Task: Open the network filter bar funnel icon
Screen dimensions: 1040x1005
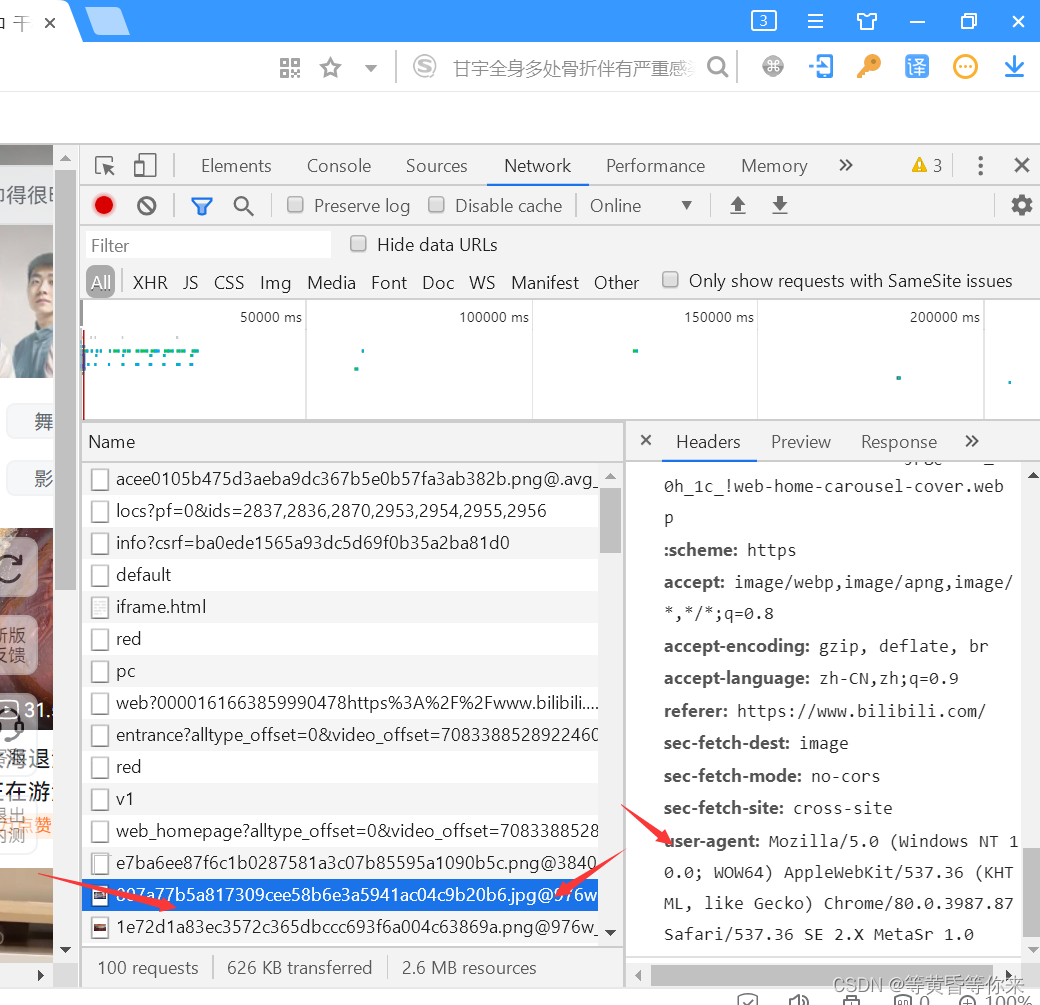Action: pos(201,205)
